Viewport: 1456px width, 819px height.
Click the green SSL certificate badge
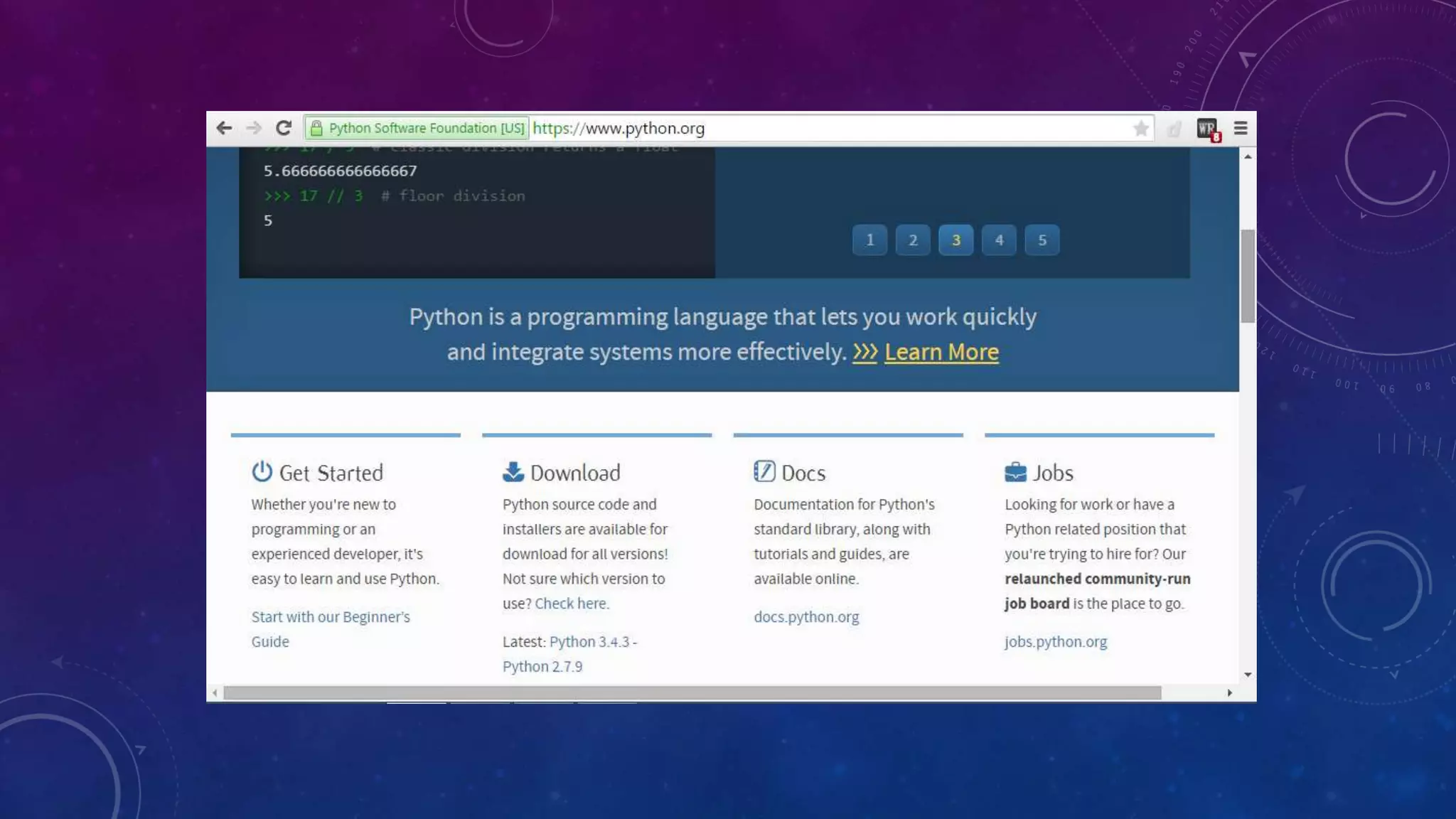(x=417, y=128)
